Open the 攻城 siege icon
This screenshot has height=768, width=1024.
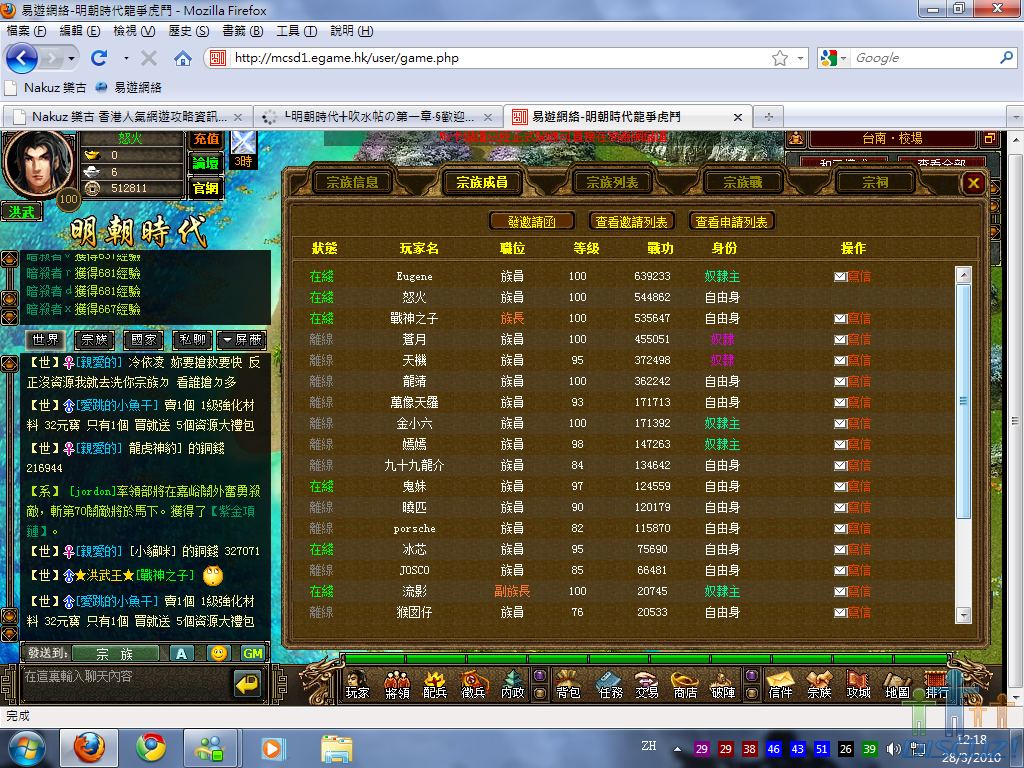[858, 684]
